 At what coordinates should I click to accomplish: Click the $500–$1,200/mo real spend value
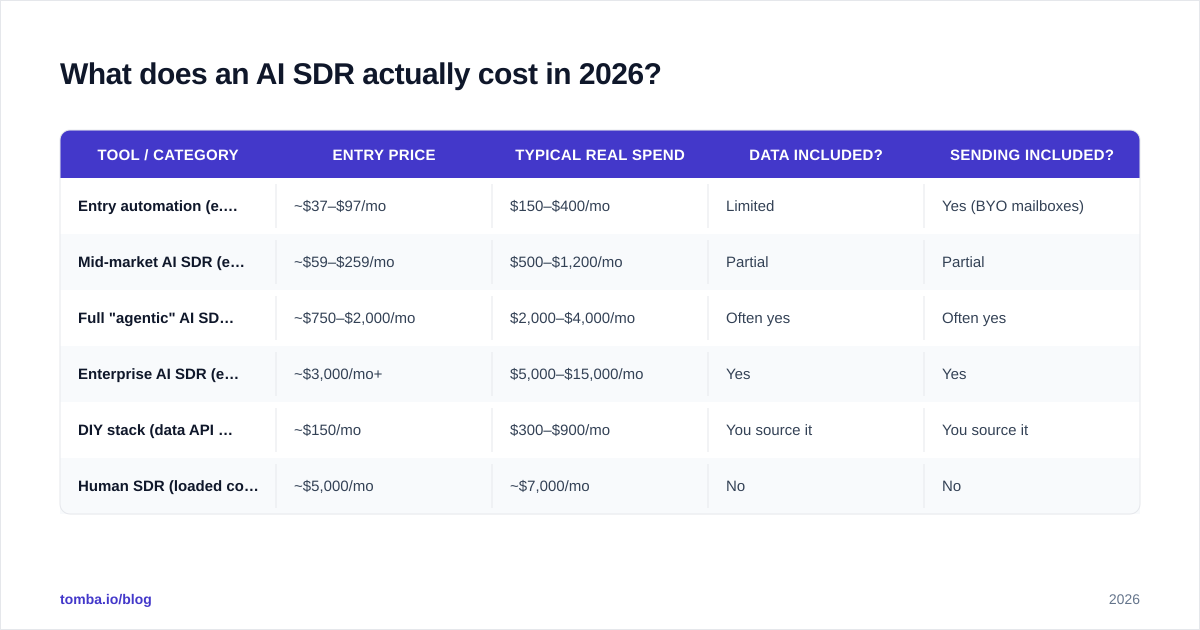click(x=566, y=262)
